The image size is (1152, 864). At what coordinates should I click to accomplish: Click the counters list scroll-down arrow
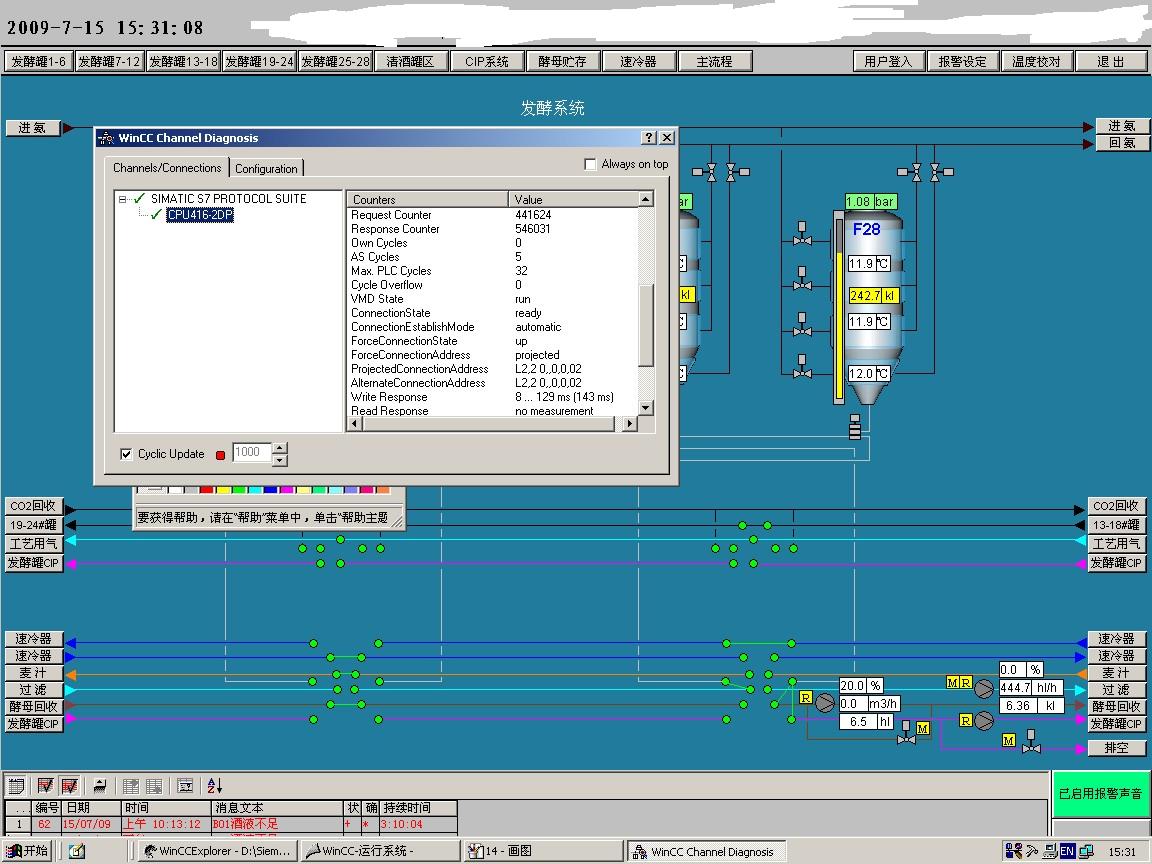click(x=646, y=408)
